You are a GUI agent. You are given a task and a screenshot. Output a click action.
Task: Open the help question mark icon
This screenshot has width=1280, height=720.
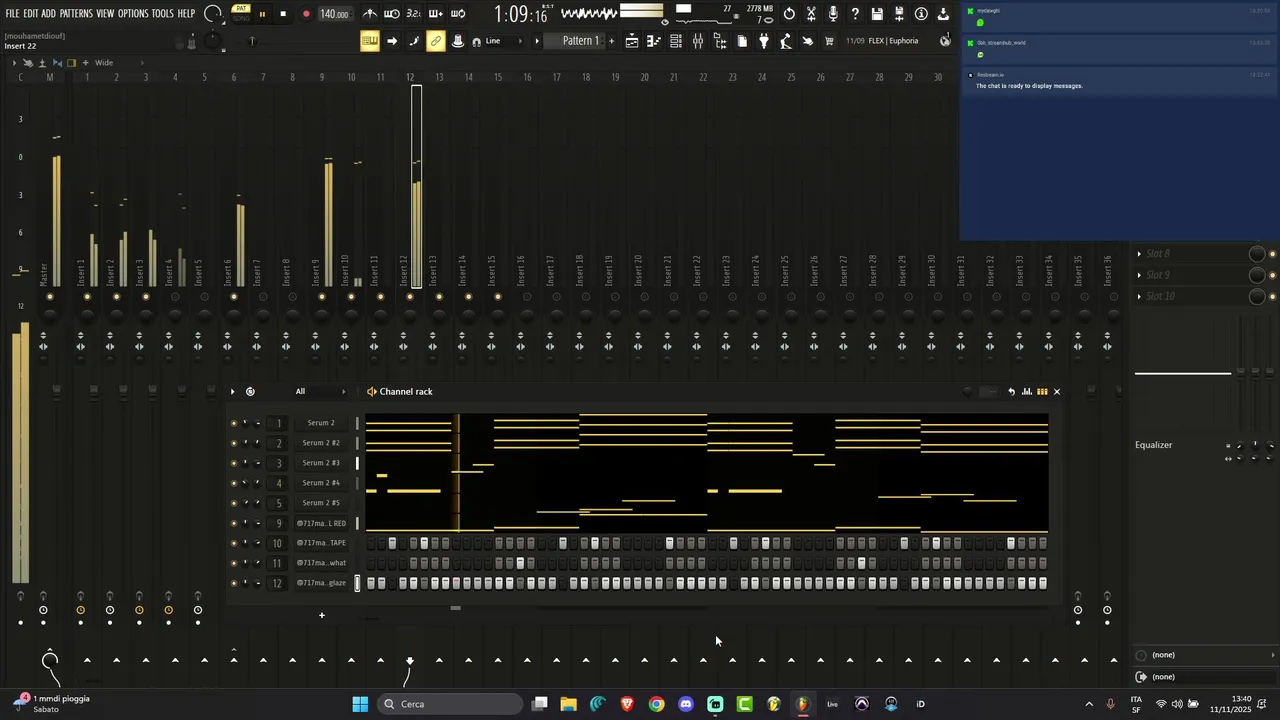(x=855, y=14)
